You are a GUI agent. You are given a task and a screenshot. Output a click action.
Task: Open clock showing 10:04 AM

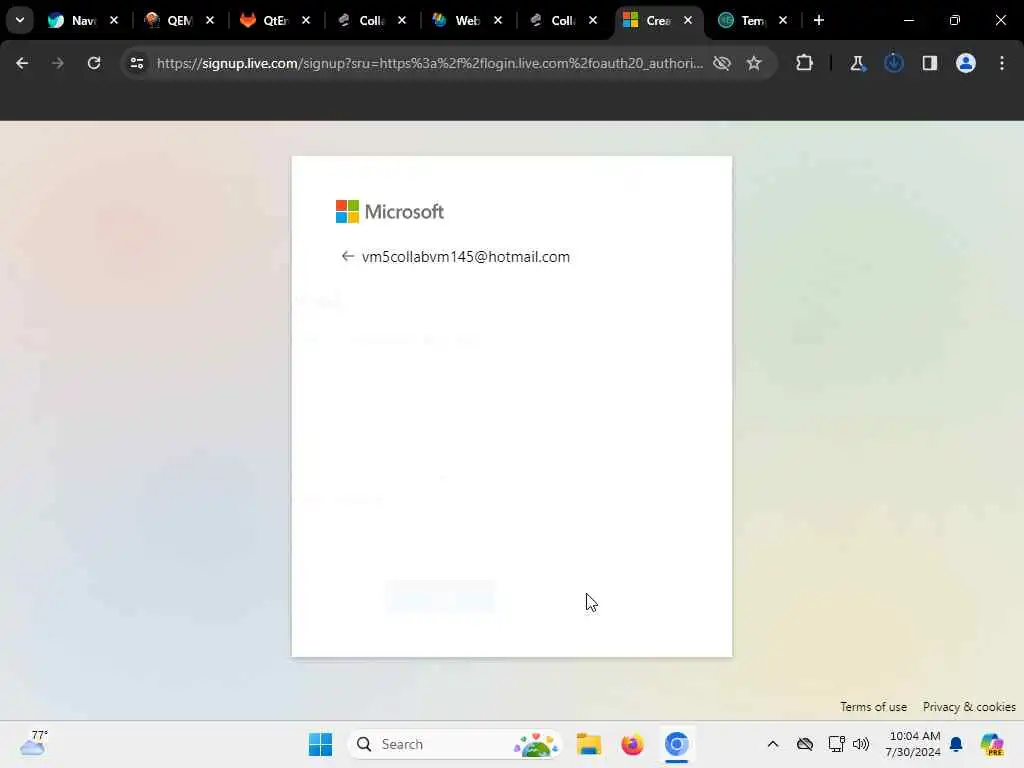pos(913,744)
